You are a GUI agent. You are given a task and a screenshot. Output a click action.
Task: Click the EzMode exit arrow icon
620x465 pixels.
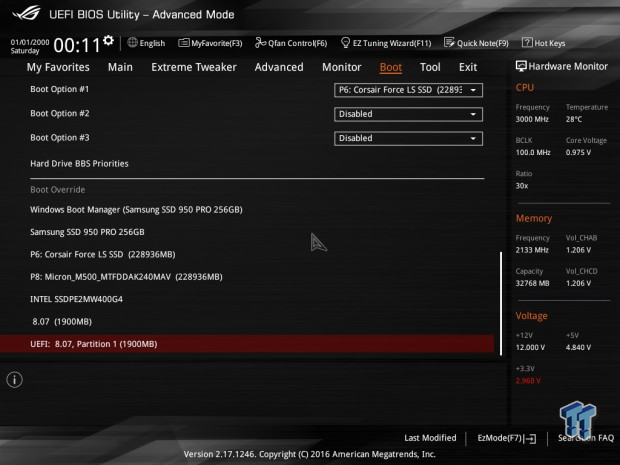(x=530, y=438)
